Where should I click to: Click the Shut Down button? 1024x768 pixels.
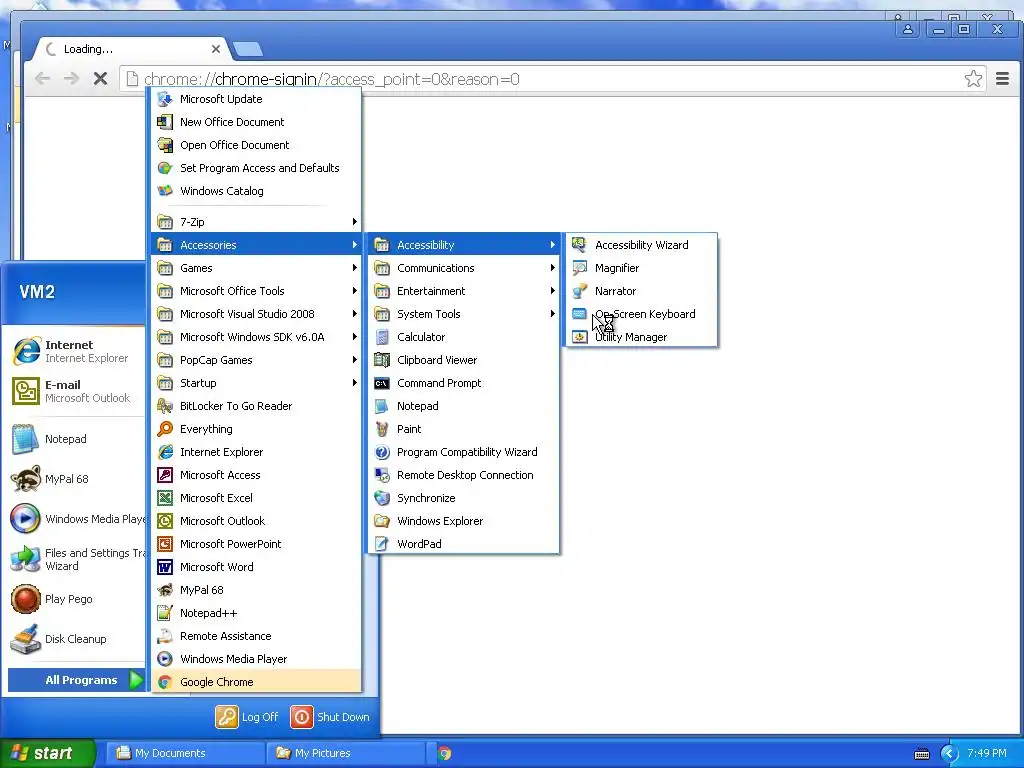pyautogui.click(x=330, y=717)
